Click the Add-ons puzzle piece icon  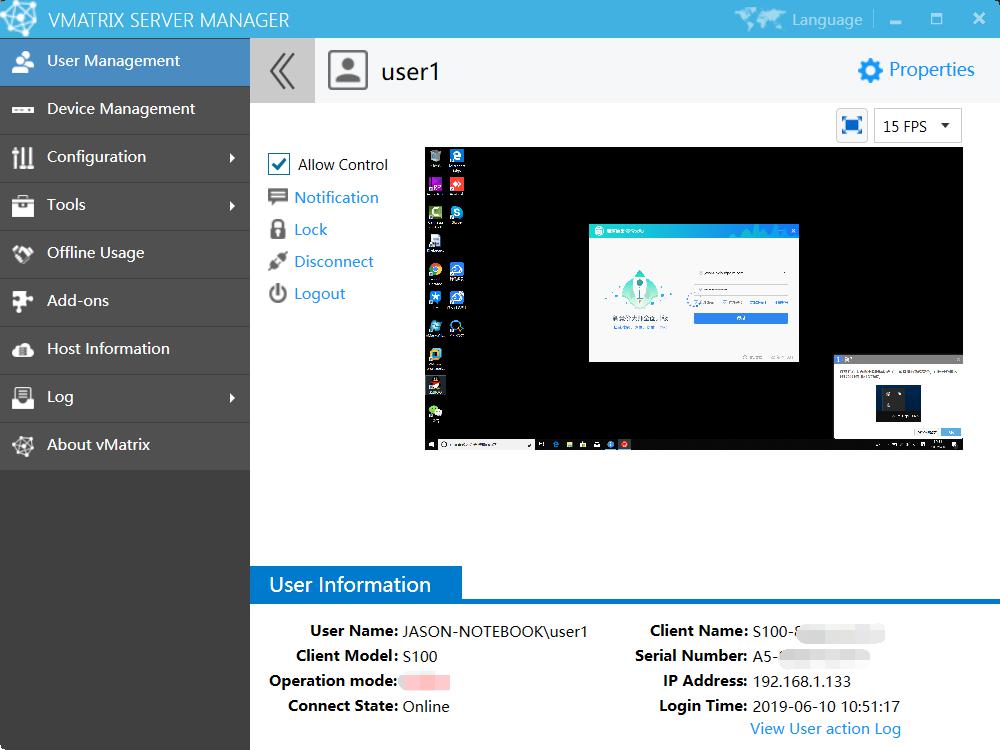point(22,301)
